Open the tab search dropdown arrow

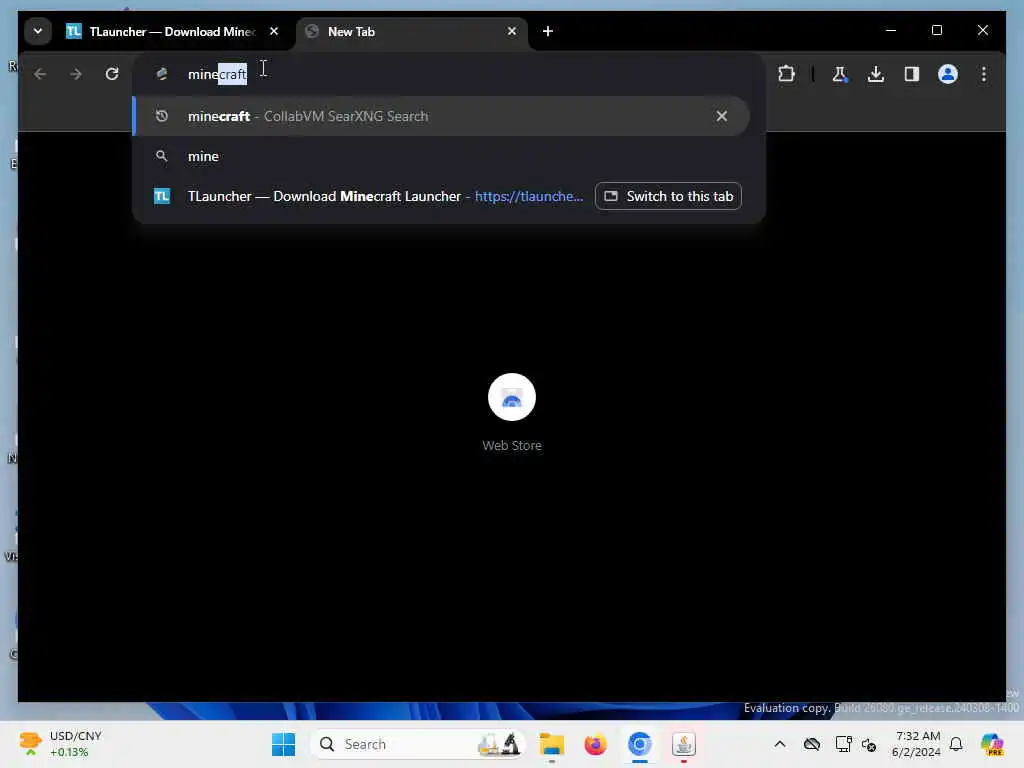click(38, 31)
